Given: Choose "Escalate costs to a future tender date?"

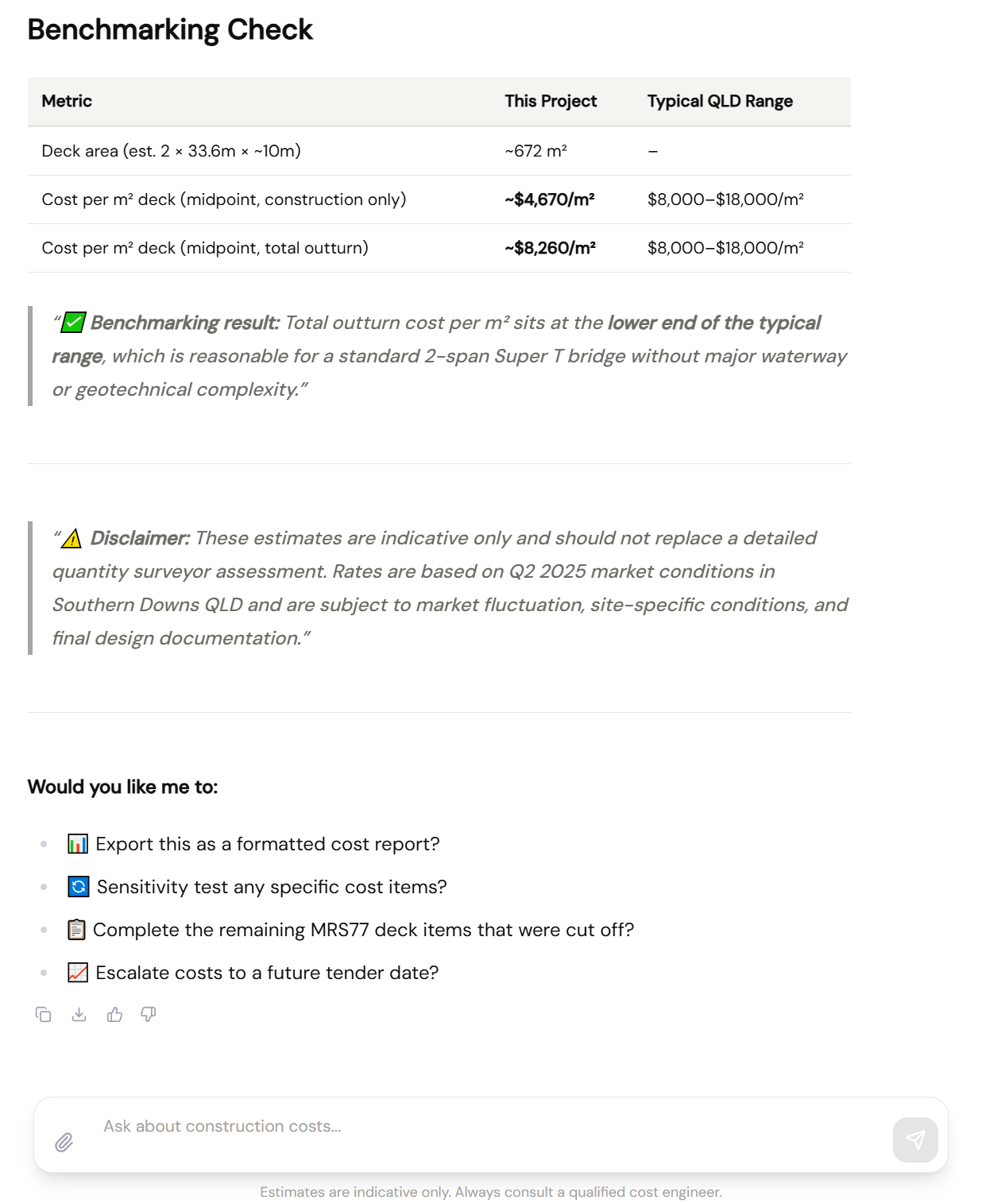Looking at the screenshot, I should [x=267, y=973].
